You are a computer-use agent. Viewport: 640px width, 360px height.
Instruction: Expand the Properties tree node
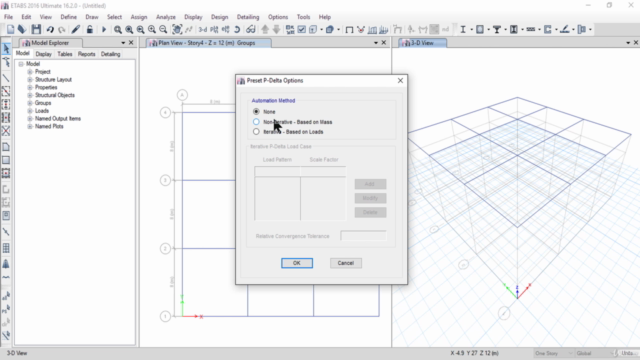pyautogui.click(x=30, y=87)
